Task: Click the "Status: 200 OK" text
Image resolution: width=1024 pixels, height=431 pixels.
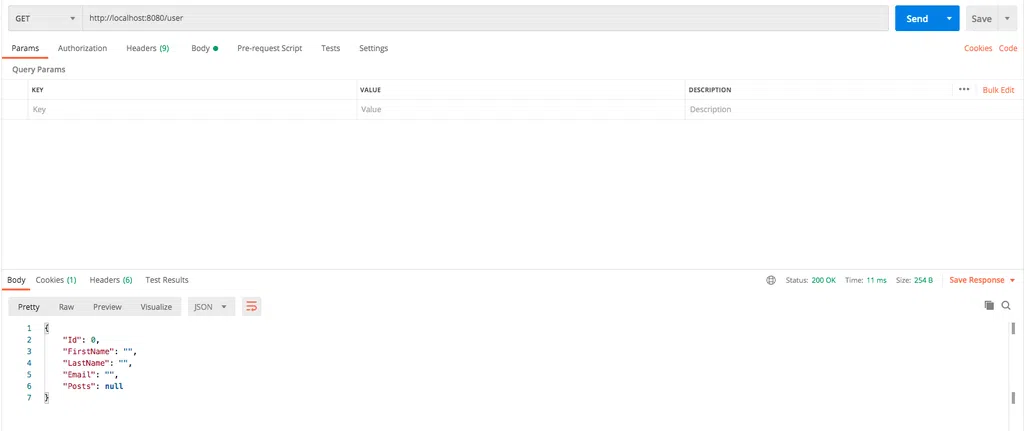Action: 810,280
